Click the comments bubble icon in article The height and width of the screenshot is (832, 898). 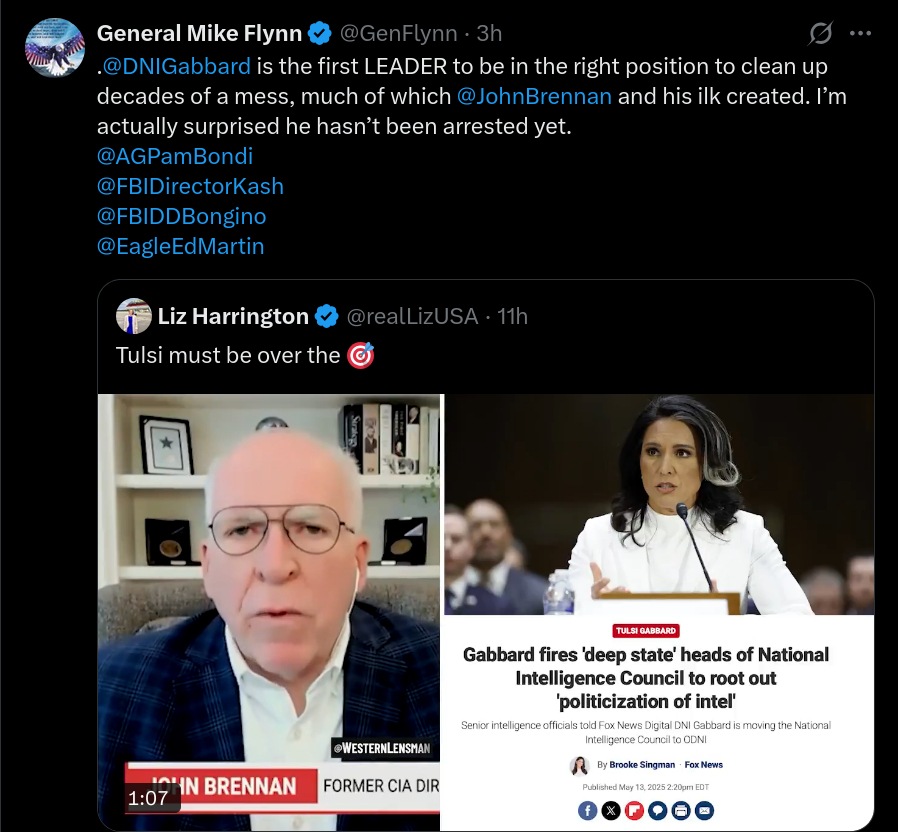(657, 810)
